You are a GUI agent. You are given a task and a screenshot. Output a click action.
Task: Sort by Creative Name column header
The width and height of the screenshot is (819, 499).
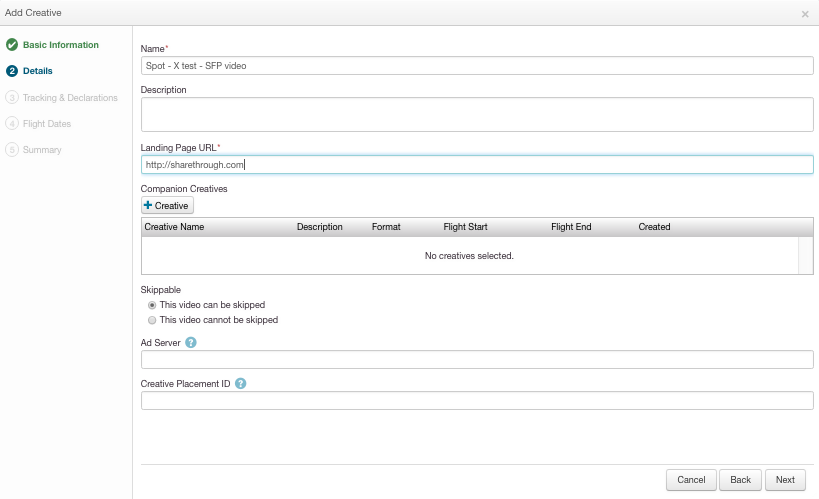coord(174,227)
